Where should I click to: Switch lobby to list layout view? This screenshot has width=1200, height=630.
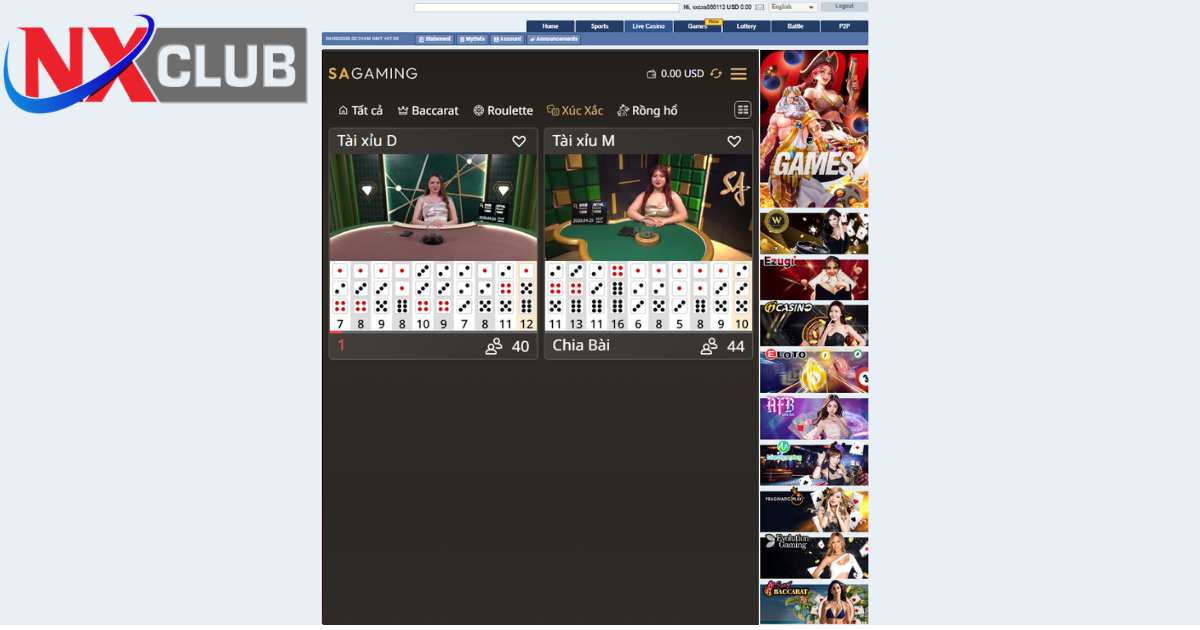(742, 110)
